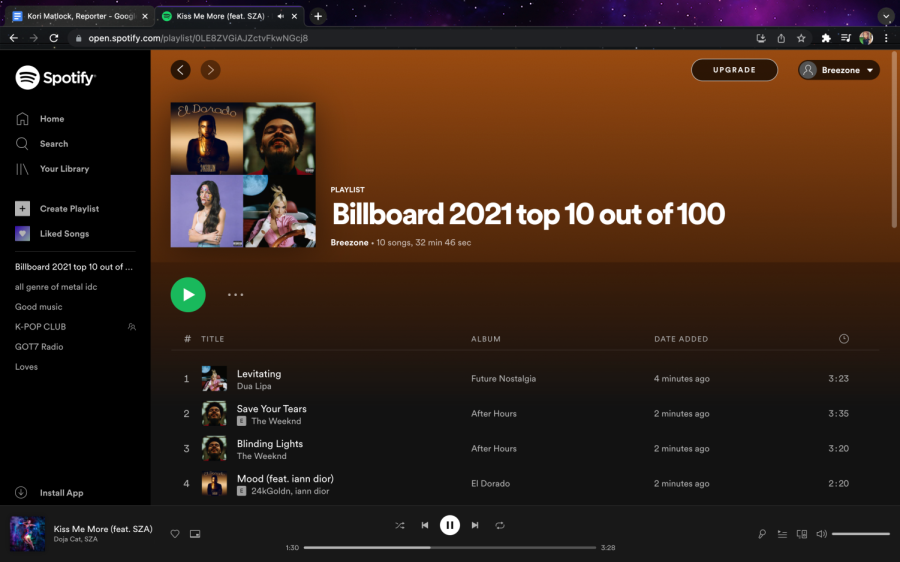Open the play queue icon
The image size is (900, 562).
tap(782, 534)
